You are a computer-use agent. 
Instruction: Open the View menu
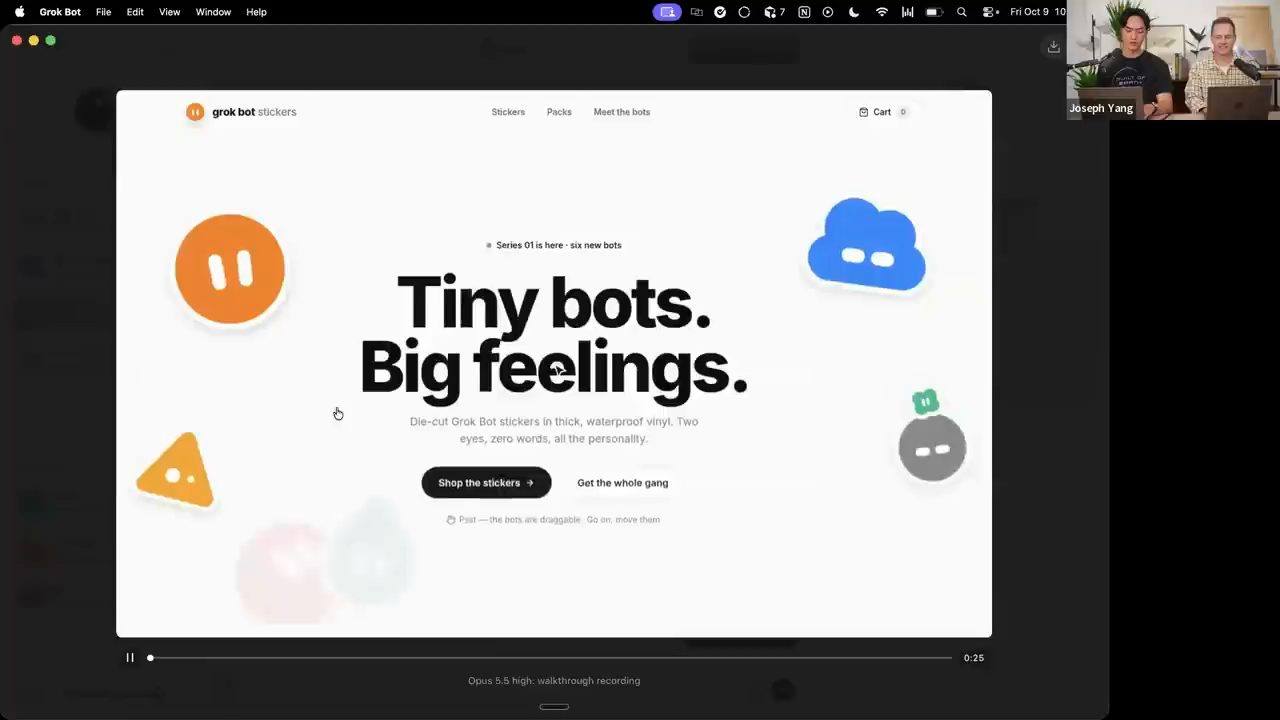[170, 12]
